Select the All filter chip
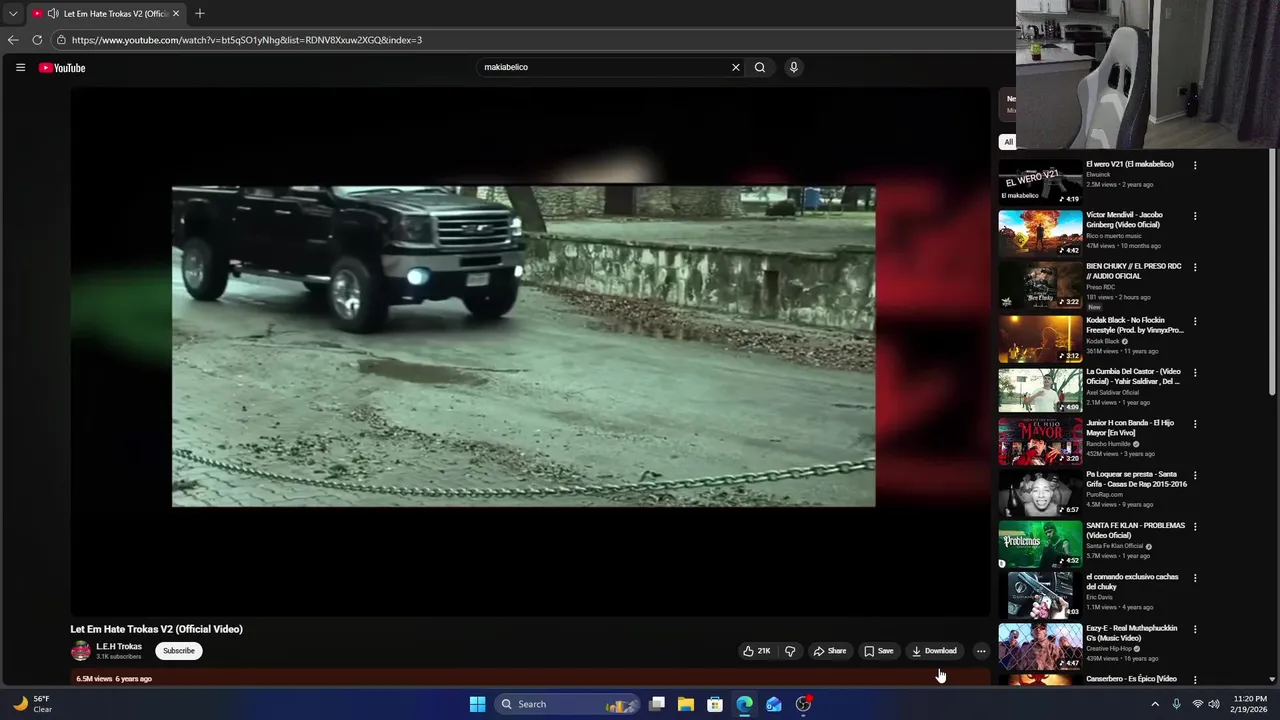Image resolution: width=1280 pixels, height=720 pixels. click(x=1008, y=142)
